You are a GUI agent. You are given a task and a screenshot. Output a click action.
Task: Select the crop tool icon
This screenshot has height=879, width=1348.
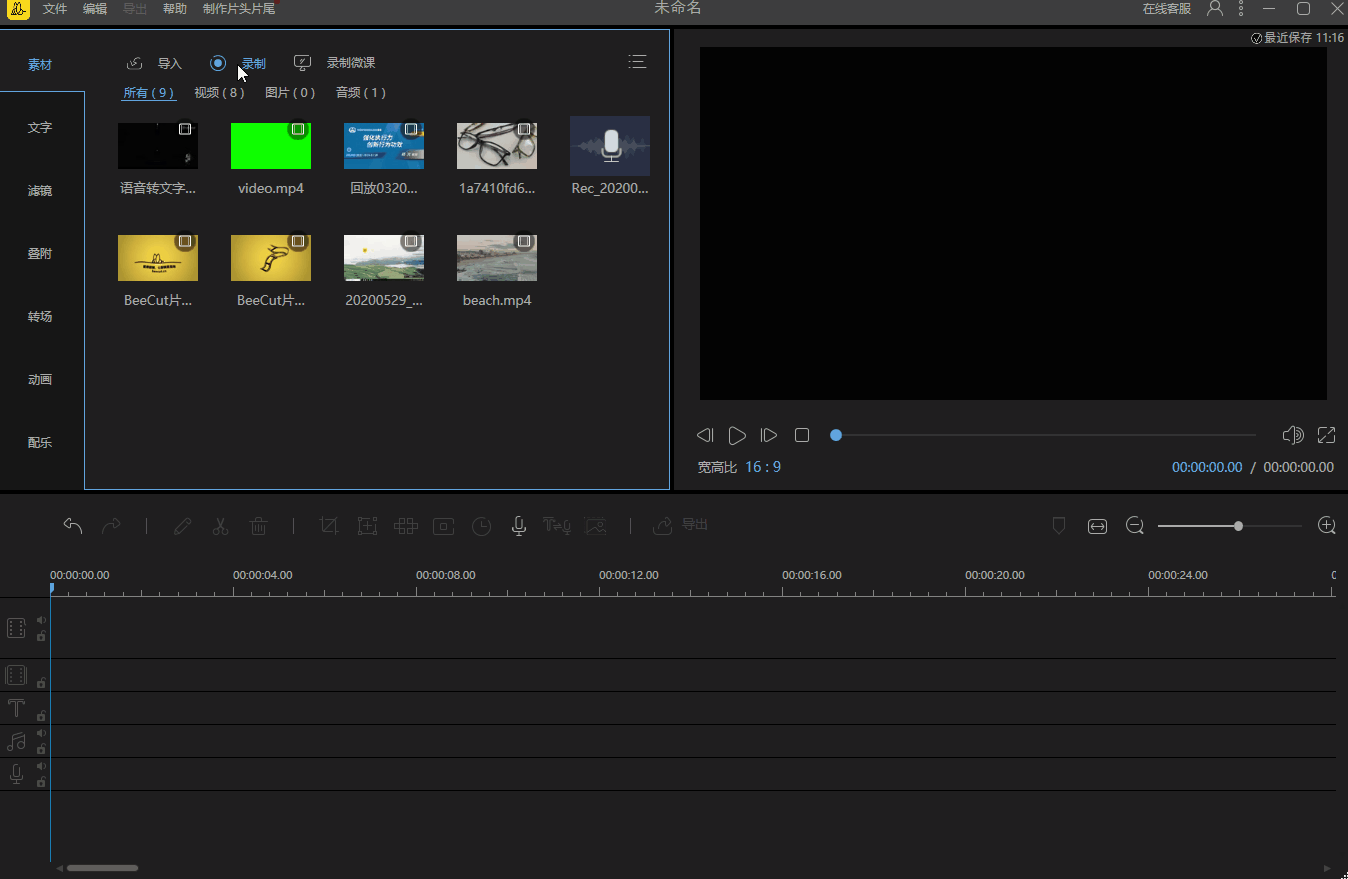click(x=329, y=526)
